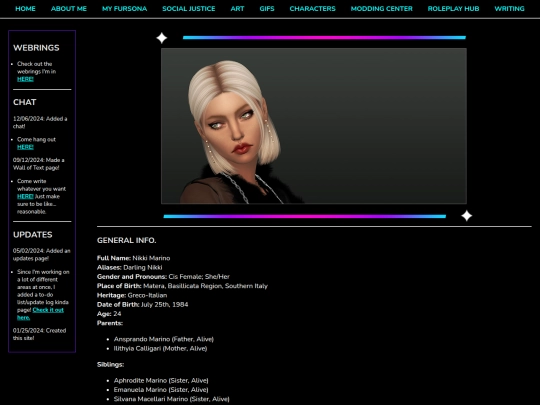
Task: Click the 'Parents:' label
Action: coord(110,323)
